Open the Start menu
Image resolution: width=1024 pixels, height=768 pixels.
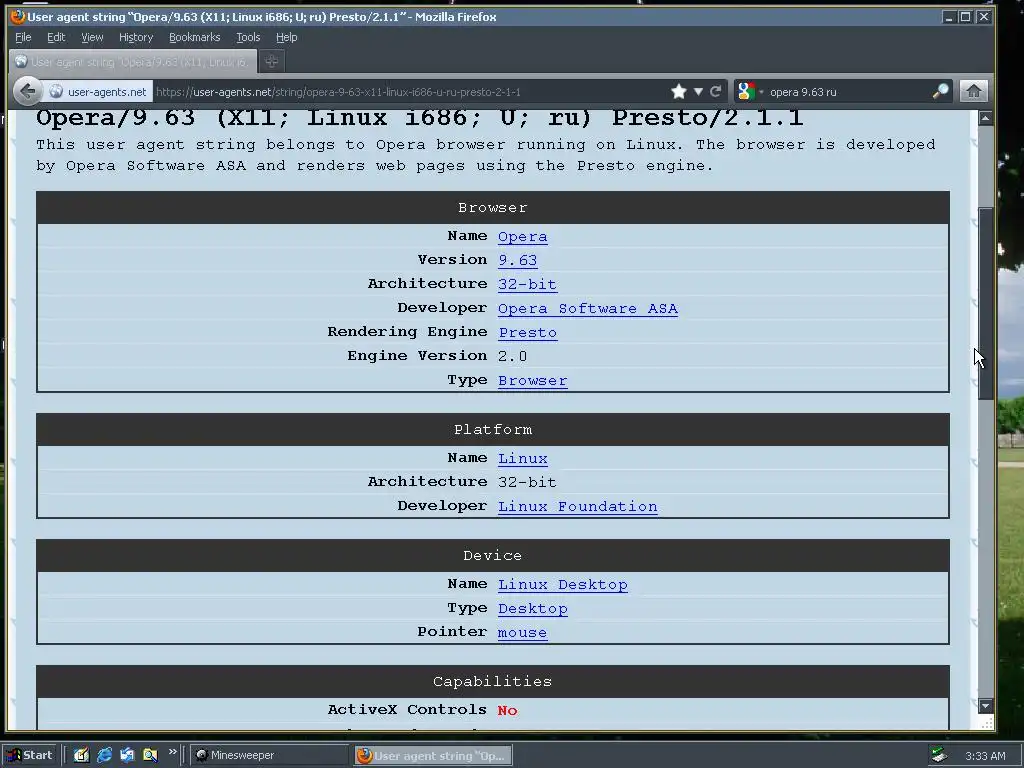(x=31, y=755)
